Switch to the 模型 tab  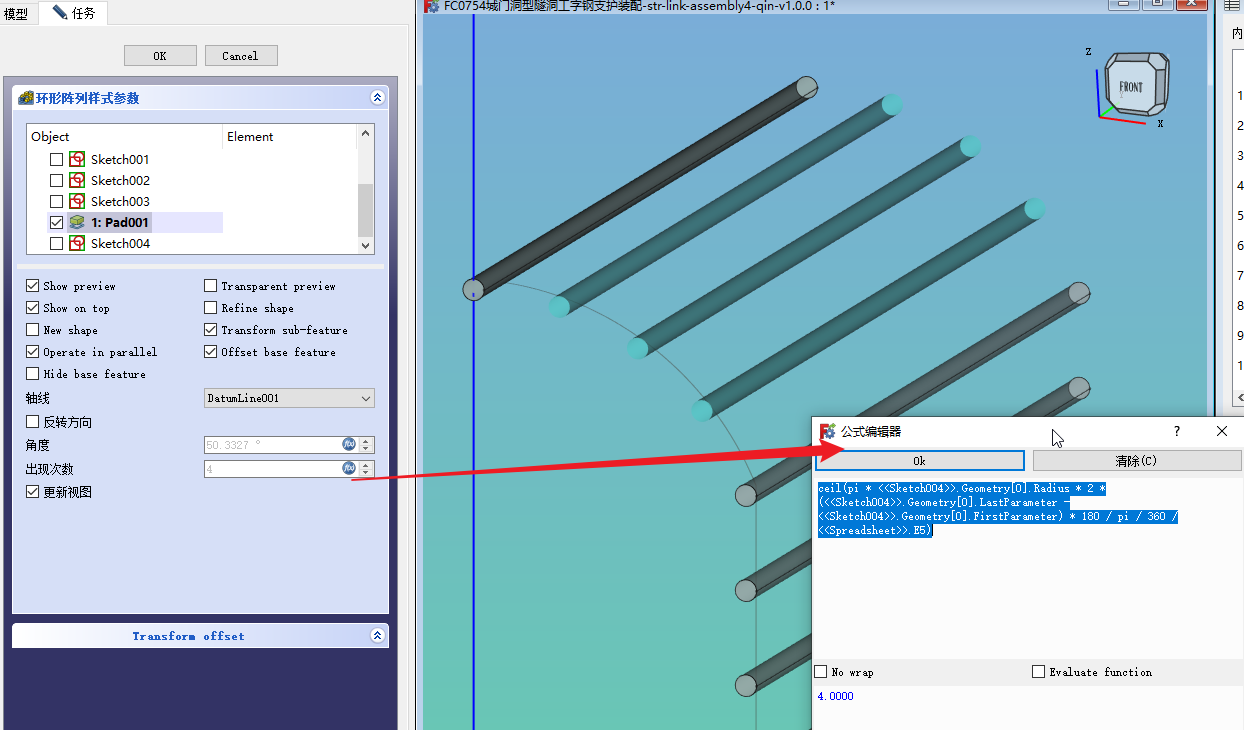coord(17,14)
